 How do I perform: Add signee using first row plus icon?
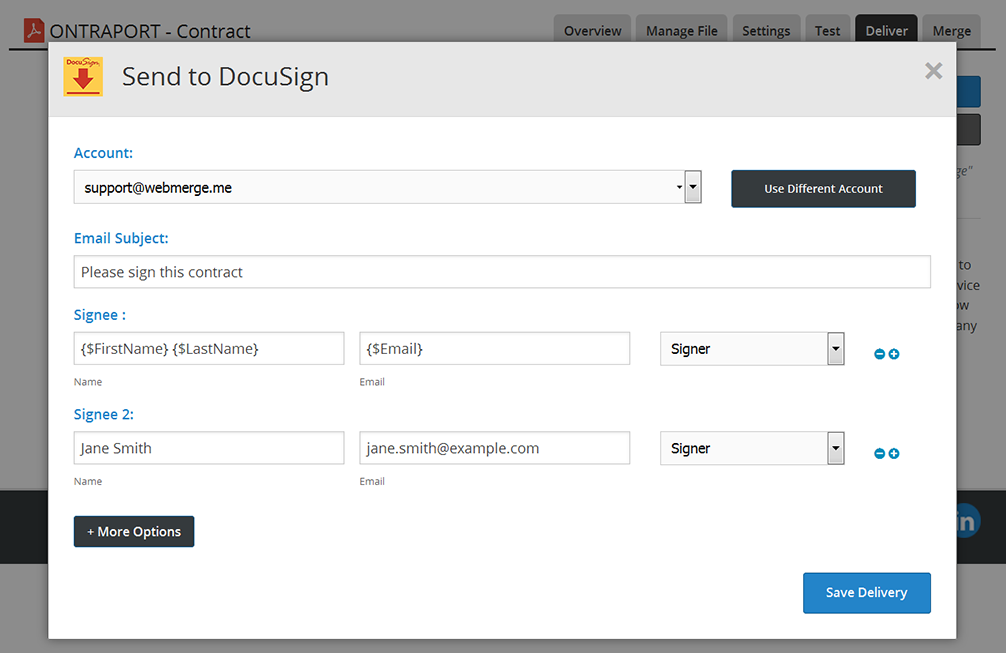pos(894,354)
